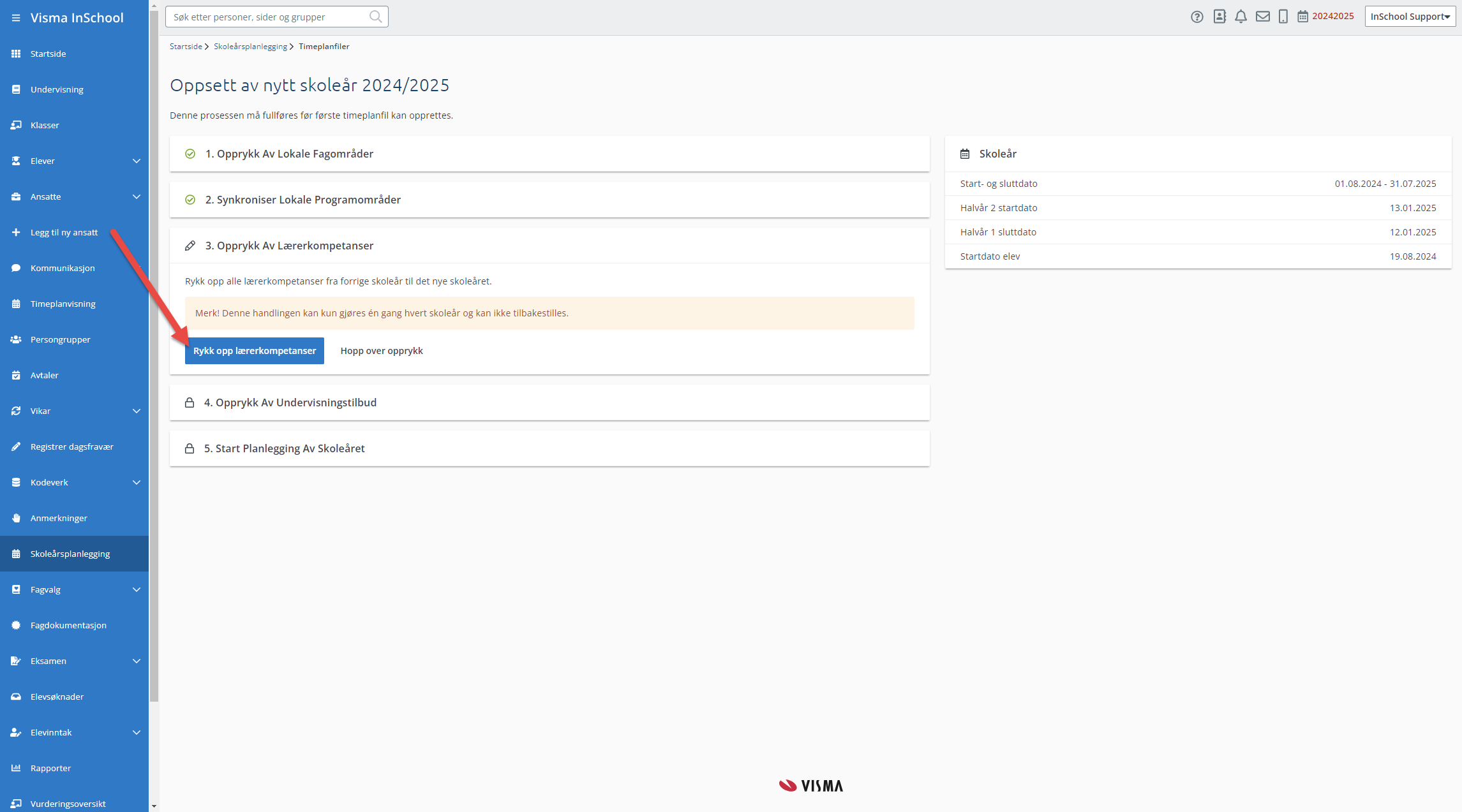The height and width of the screenshot is (812, 1462).
Task: Open the help question mark icon
Action: pyautogui.click(x=1197, y=17)
